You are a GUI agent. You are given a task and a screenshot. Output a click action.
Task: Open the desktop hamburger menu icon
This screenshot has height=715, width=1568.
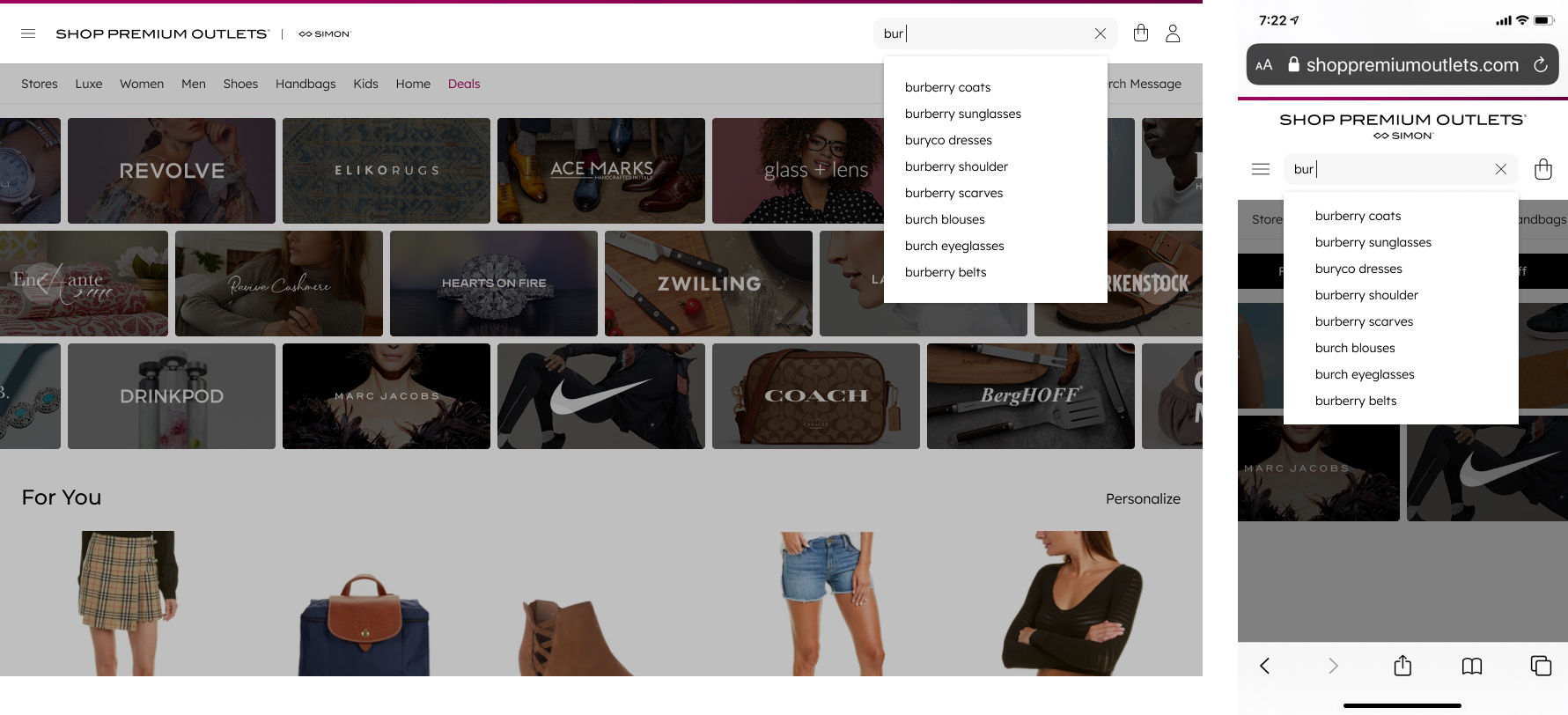click(28, 33)
